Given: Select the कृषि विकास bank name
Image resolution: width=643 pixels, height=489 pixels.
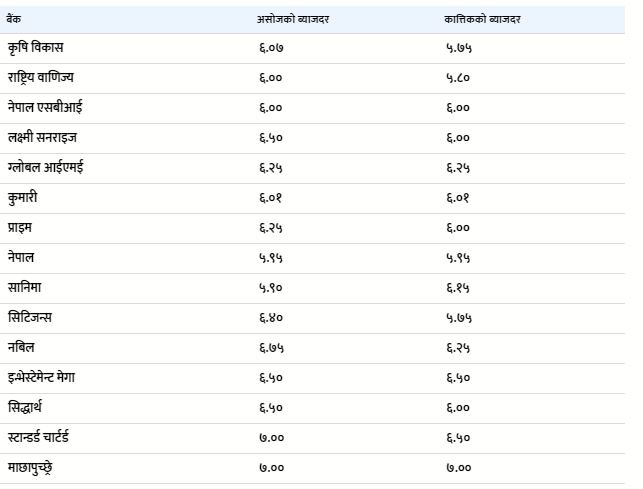Looking at the screenshot, I should point(35,48).
